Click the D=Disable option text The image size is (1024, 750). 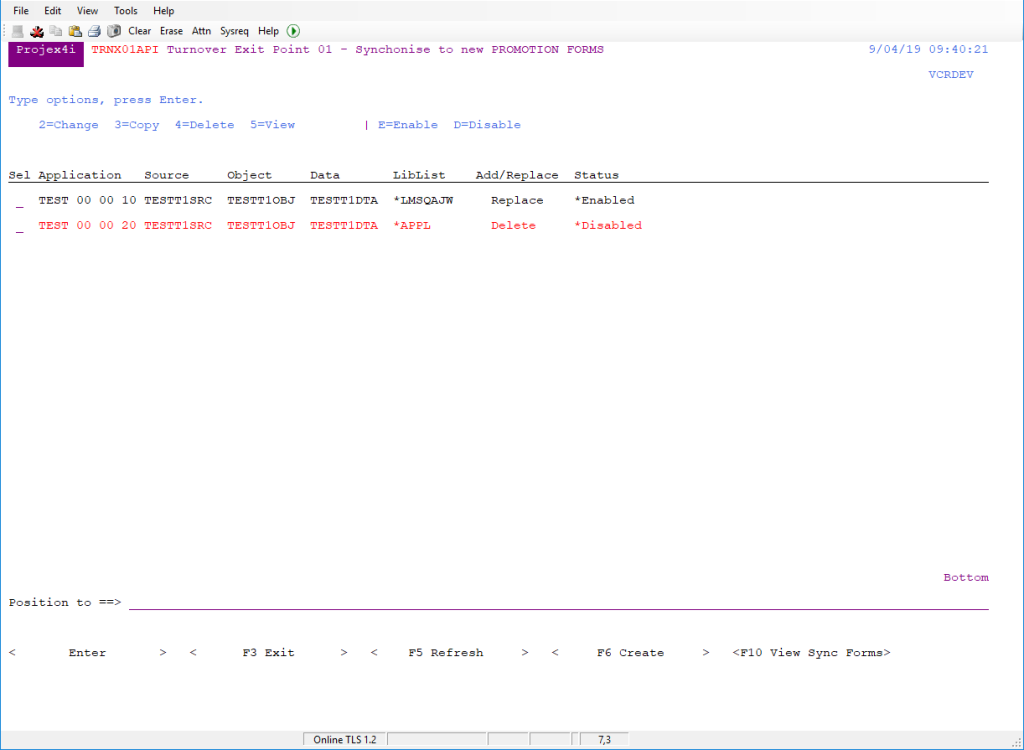tap(487, 125)
